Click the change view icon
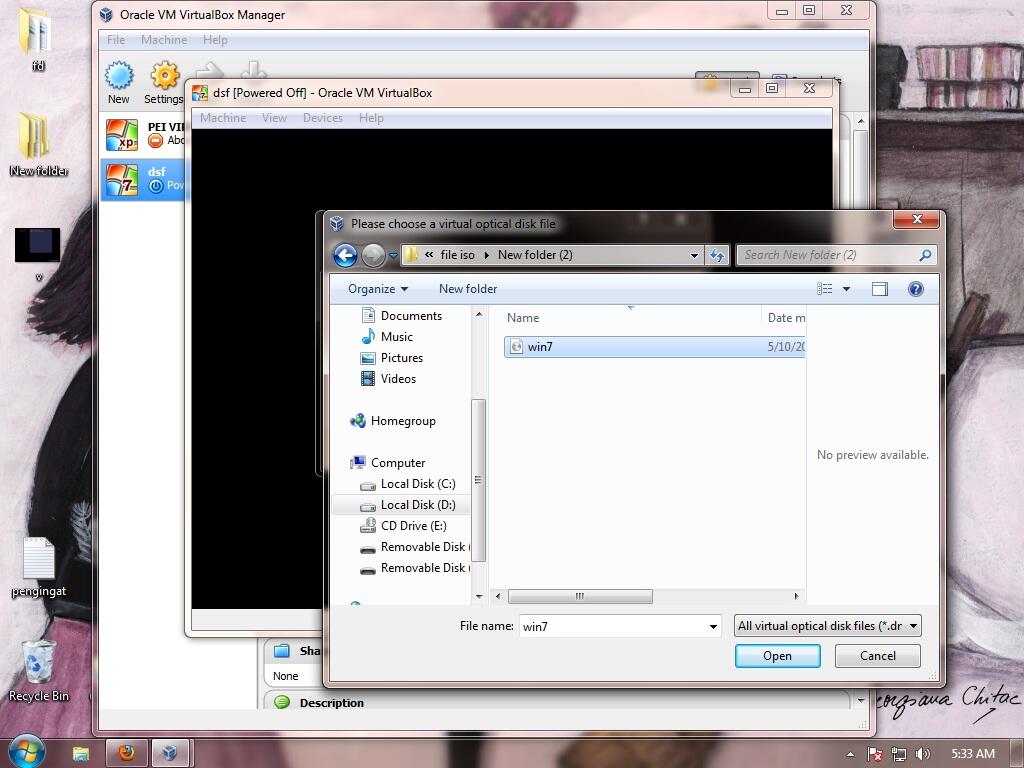Viewport: 1024px width, 768px height. pyautogui.click(x=825, y=289)
